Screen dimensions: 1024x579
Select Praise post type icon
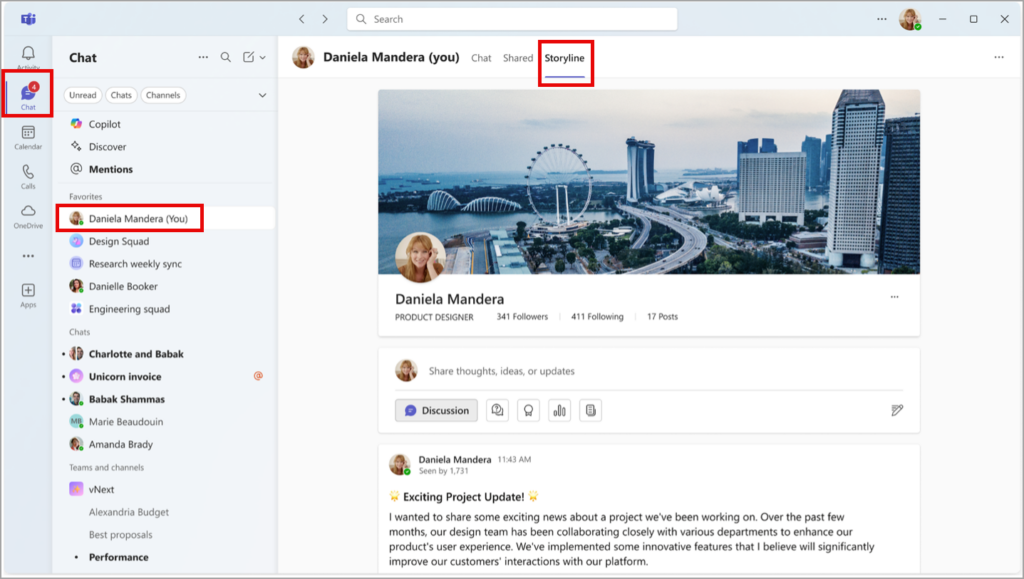(528, 411)
